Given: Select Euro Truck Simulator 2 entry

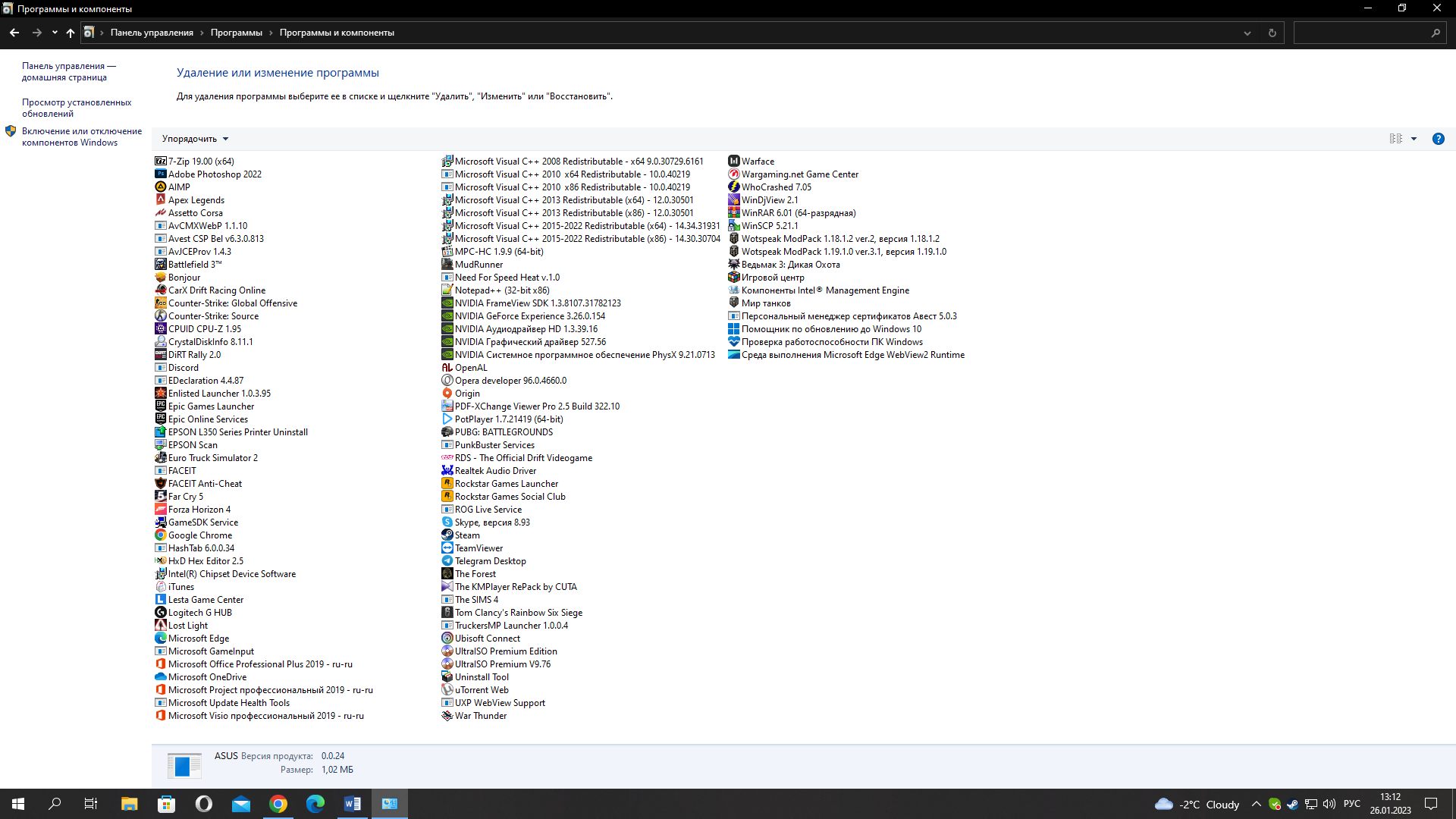Looking at the screenshot, I should tap(206, 458).
